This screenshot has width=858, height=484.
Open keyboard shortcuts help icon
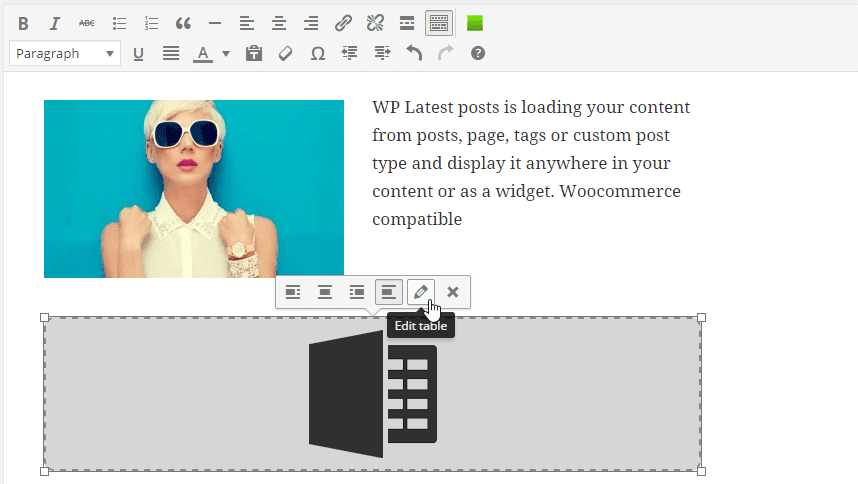(478, 54)
